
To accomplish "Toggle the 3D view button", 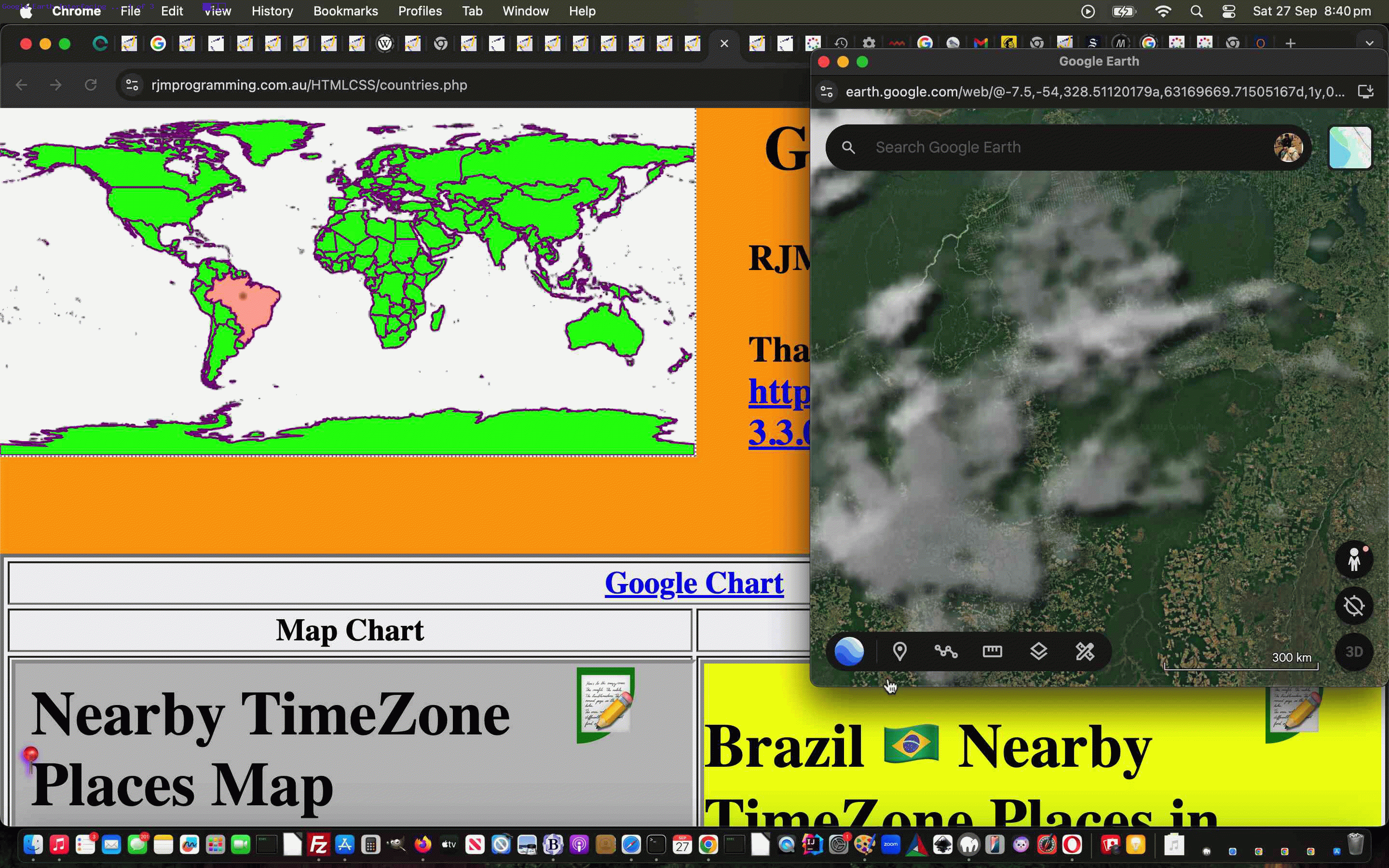I will [x=1353, y=651].
